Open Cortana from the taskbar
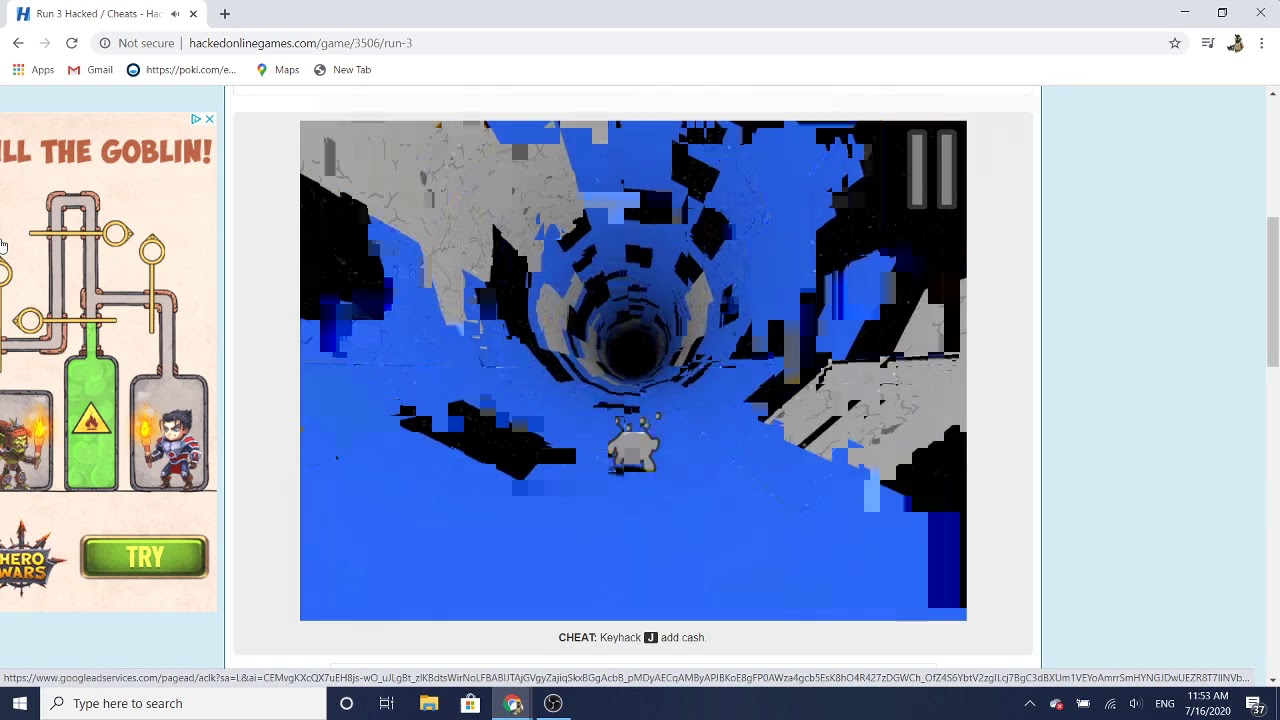This screenshot has height=720, width=1280. pyautogui.click(x=346, y=703)
